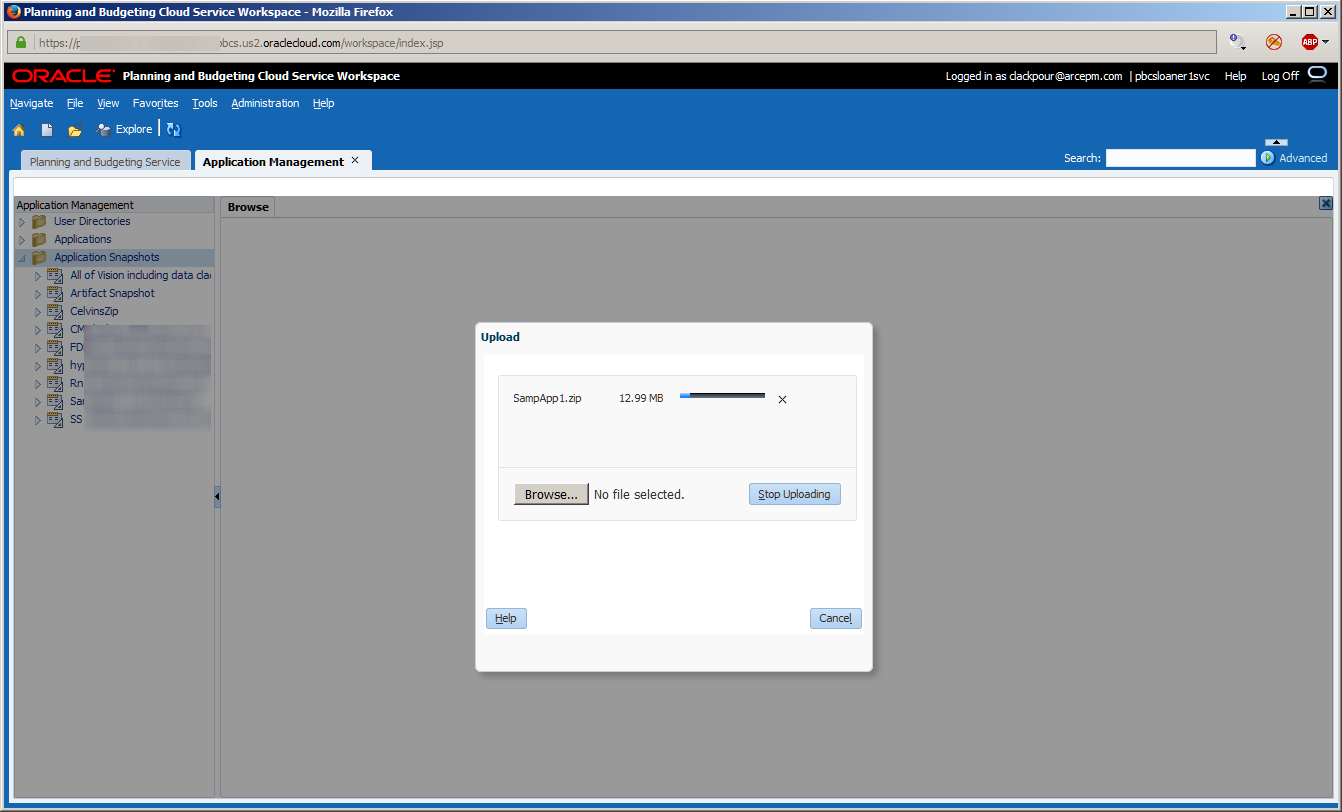Select User Directories in the tree
The image size is (1342, 812).
92,222
